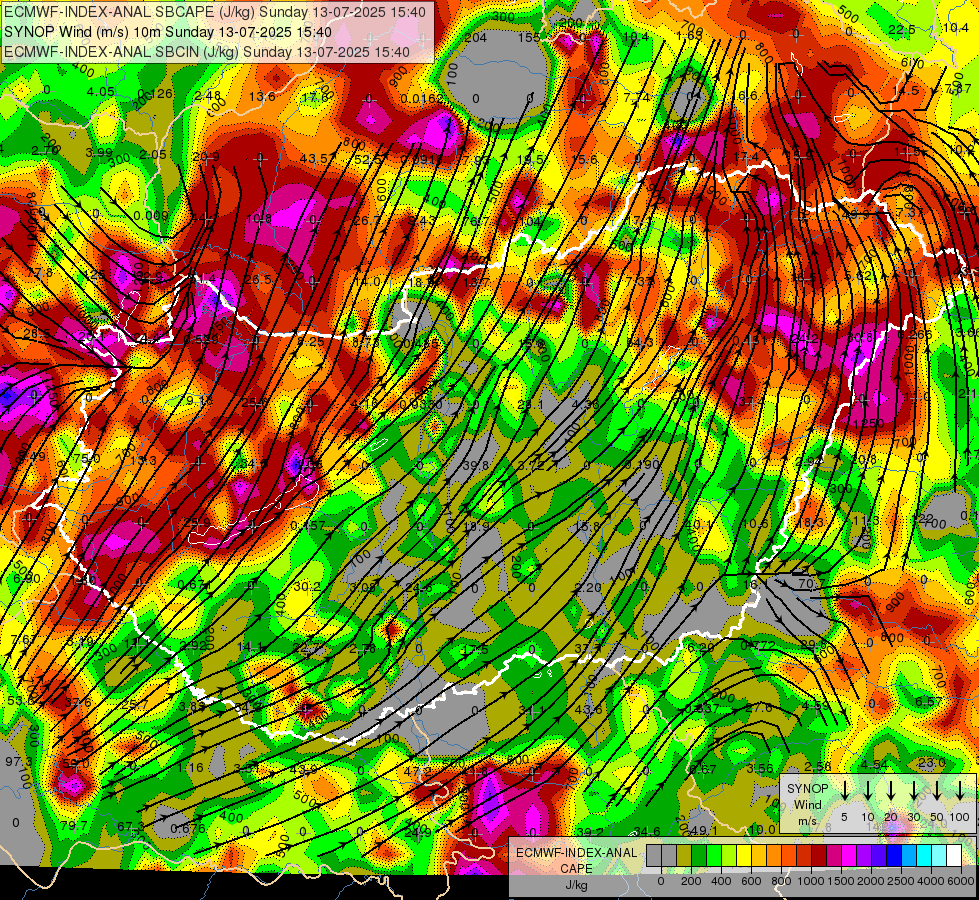Viewport: 979px width, 900px height.
Task: Click the 22.5 value on the map
Action: click(902, 30)
